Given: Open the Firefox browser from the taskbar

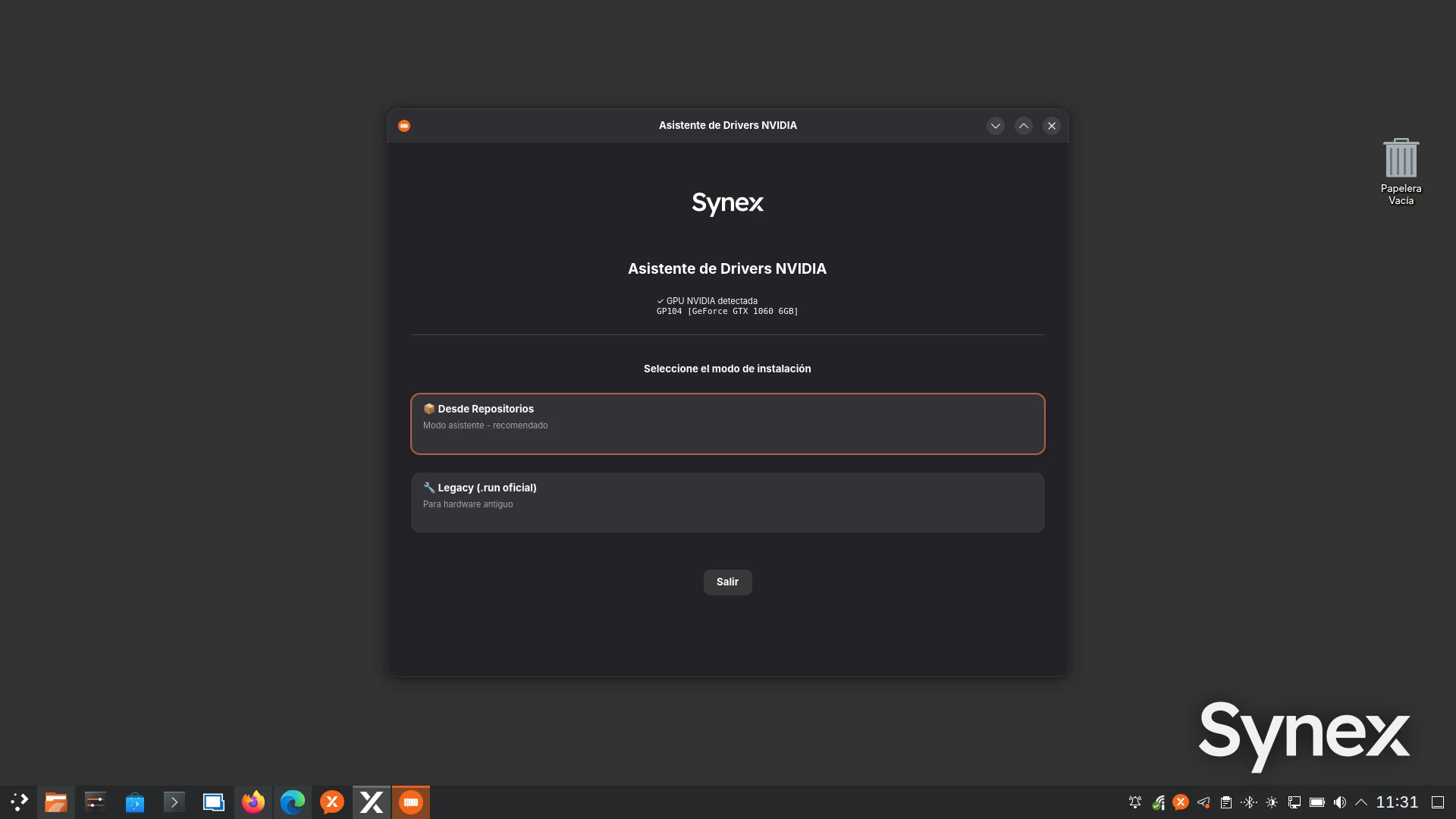Looking at the screenshot, I should [x=254, y=802].
